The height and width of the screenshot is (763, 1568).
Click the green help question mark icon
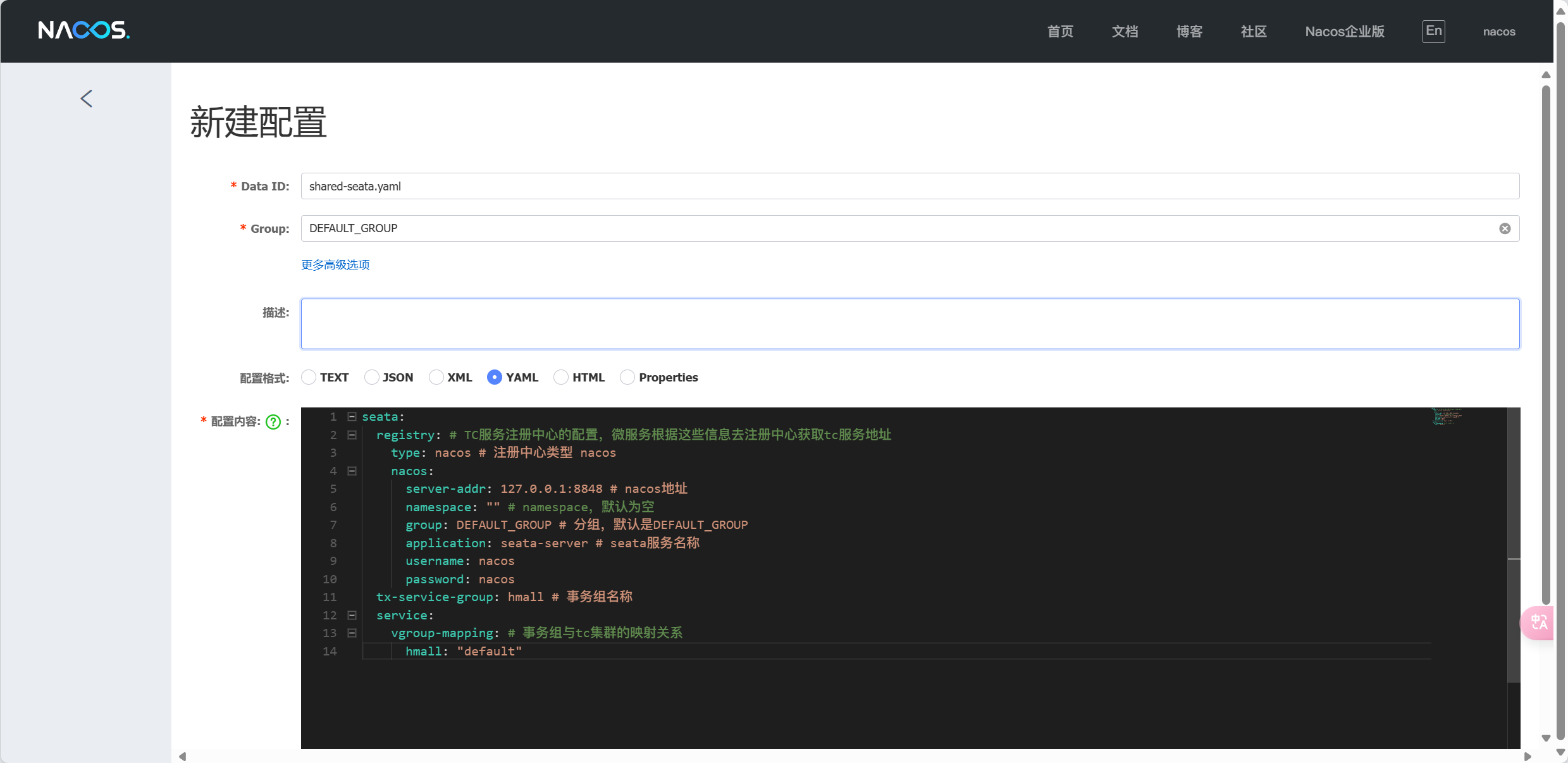click(x=273, y=422)
